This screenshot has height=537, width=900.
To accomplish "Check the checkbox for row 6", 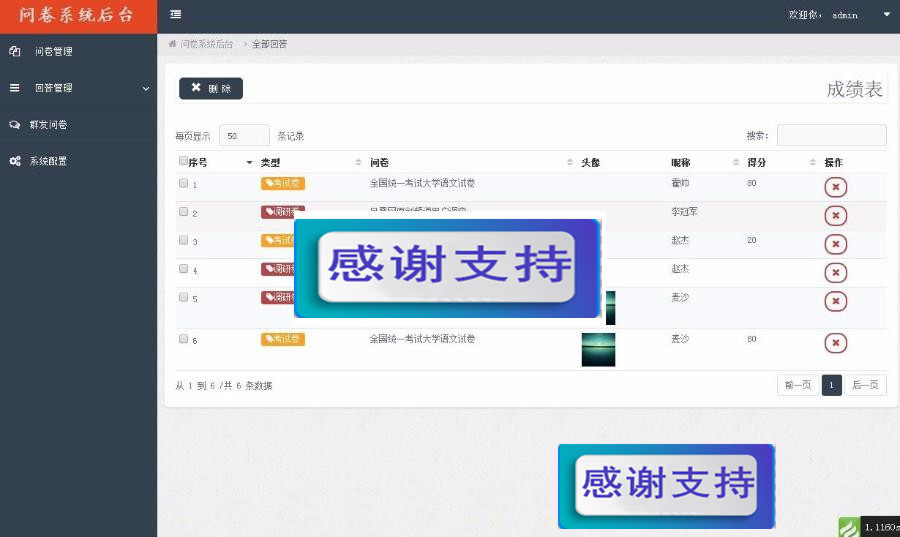I will [x=183, y=339].
